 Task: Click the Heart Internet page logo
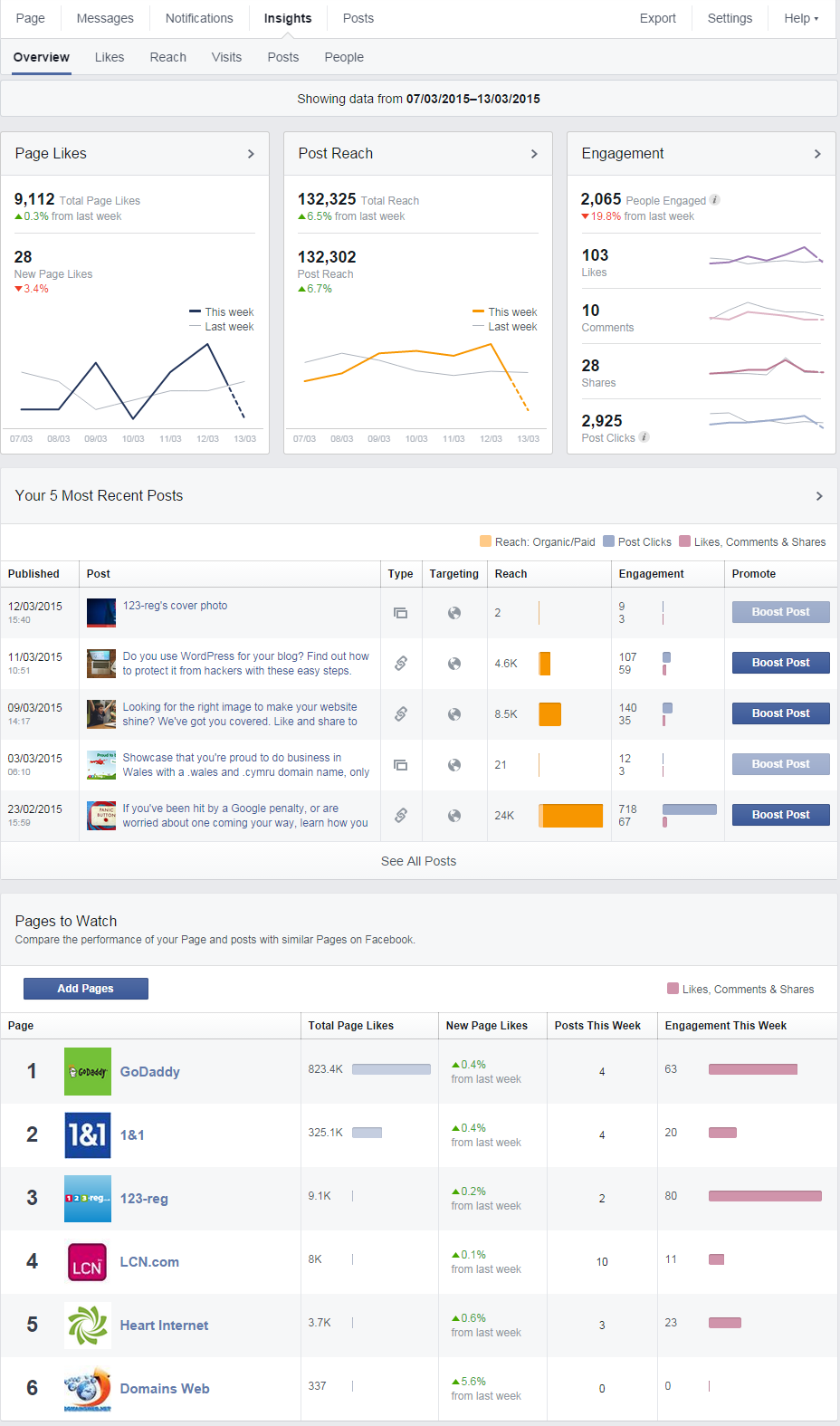88,1325
